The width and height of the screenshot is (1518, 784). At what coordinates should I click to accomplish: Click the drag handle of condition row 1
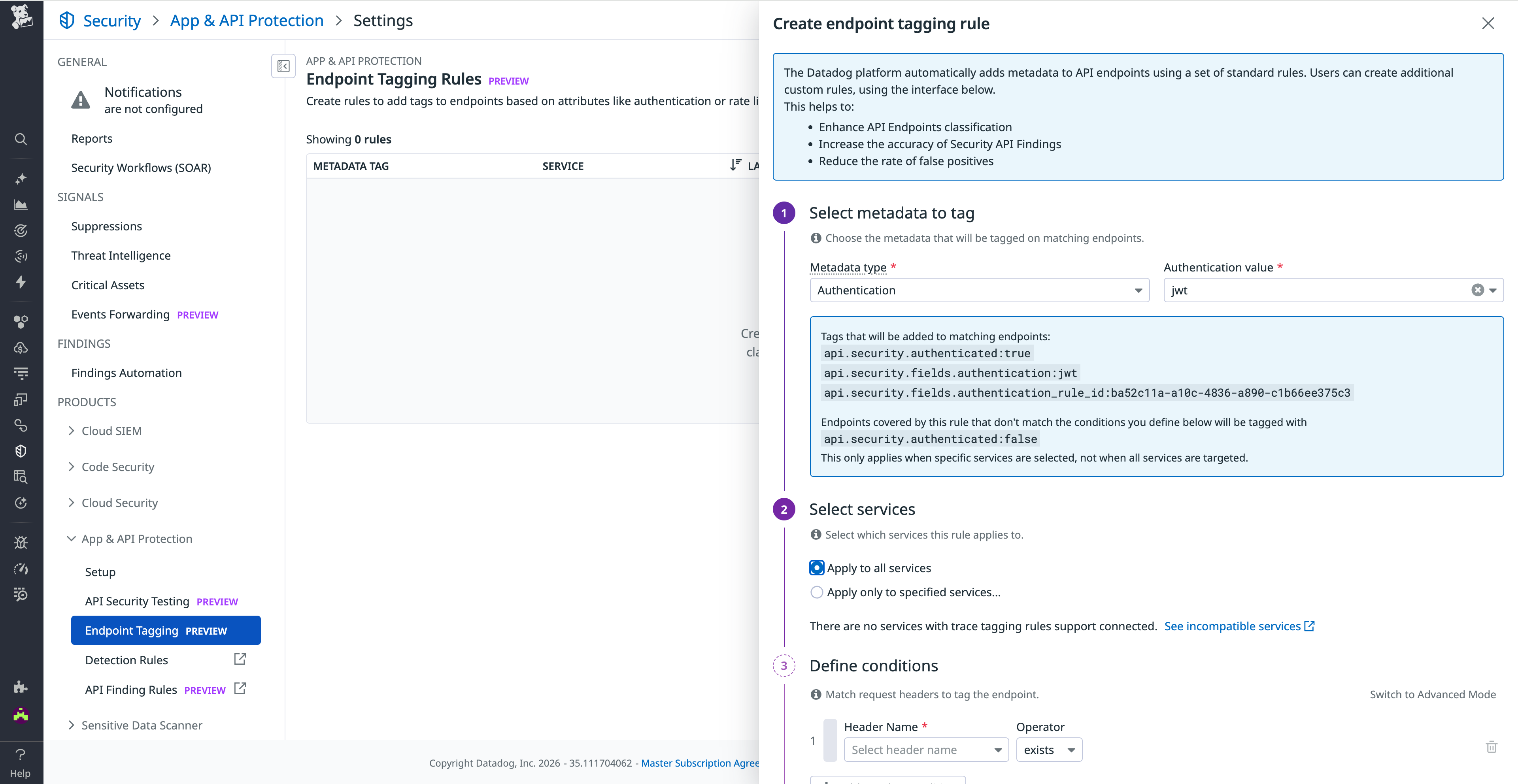pyautogui.click(x=830, y=741)
